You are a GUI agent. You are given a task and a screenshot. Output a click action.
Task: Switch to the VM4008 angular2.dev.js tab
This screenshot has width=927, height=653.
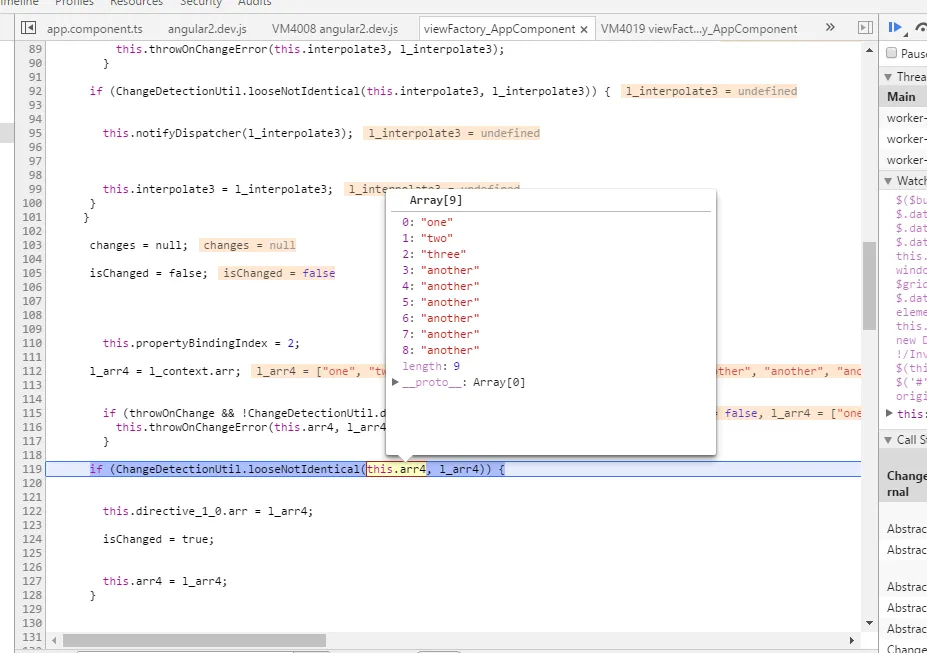pos(335,29)
